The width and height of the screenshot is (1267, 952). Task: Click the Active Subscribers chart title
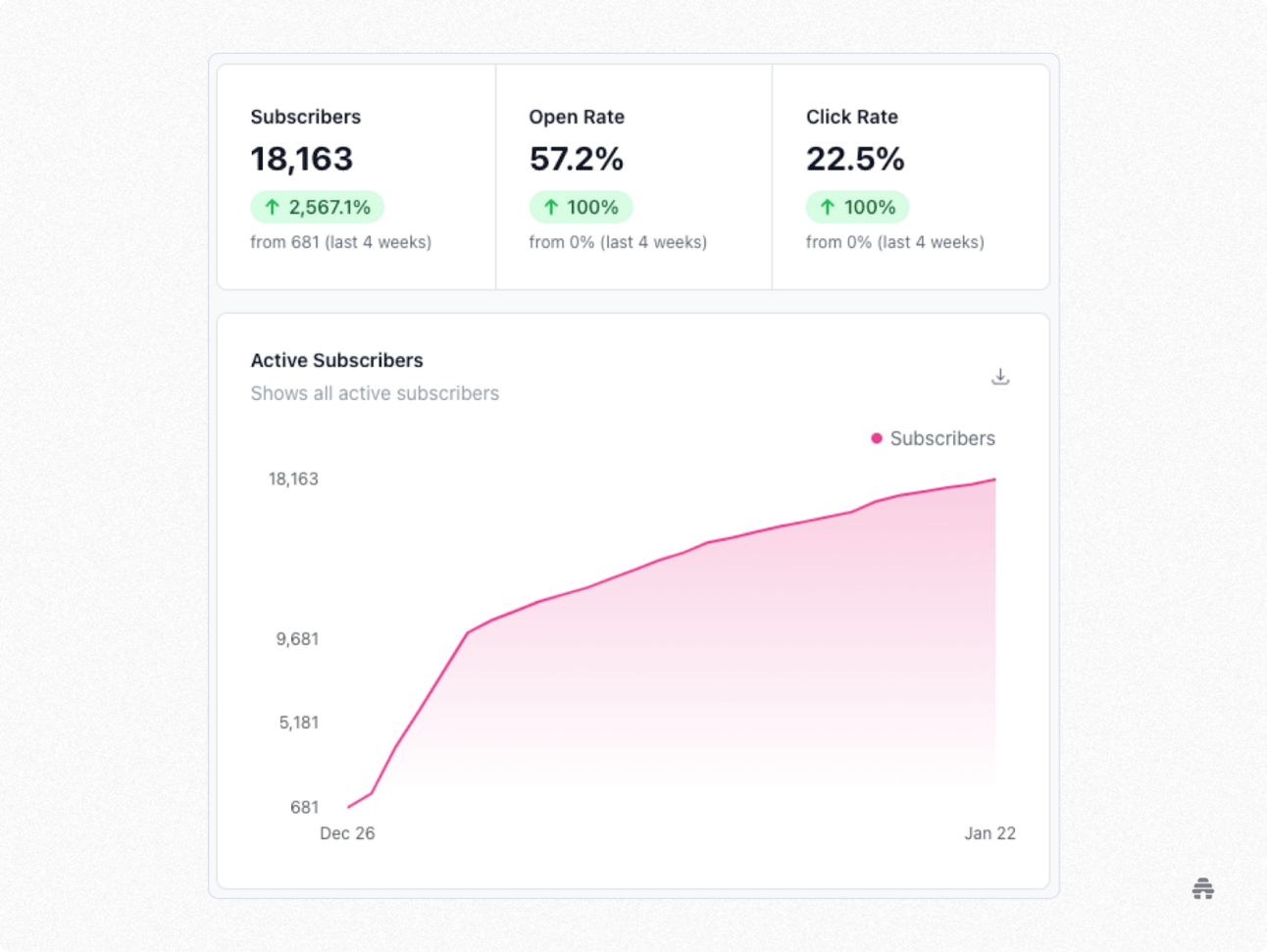(336, 360)
